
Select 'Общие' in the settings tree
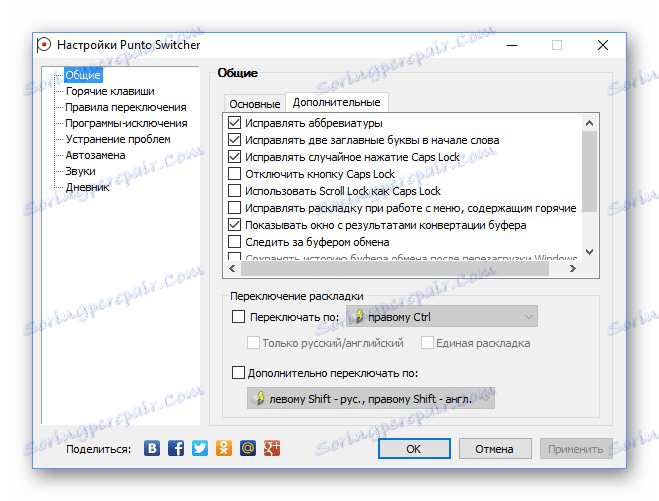pyautogui.click(x=83, y=75)
